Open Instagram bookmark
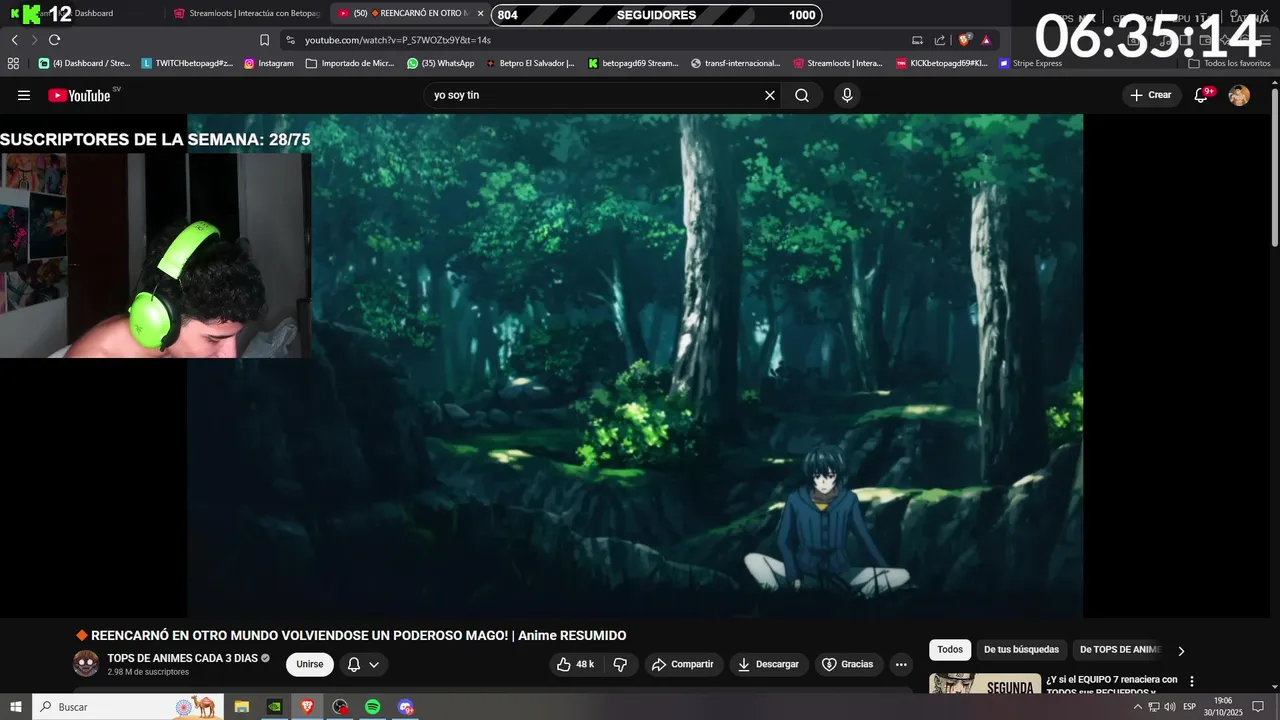Screen dimensions: 1280x720 point(269,63)
